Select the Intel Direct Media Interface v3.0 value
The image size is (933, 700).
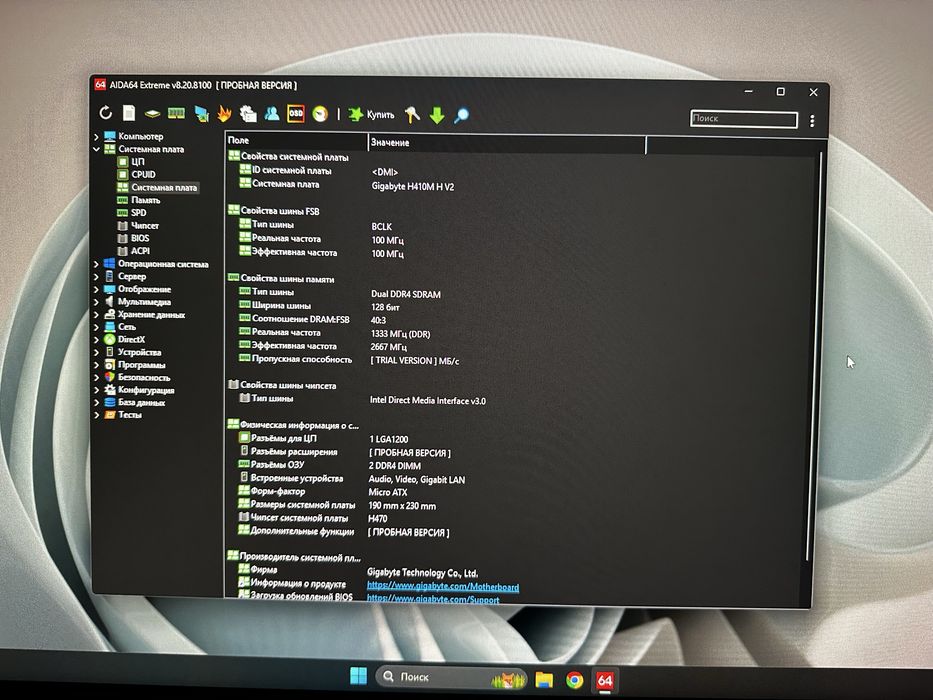point(428,401)
